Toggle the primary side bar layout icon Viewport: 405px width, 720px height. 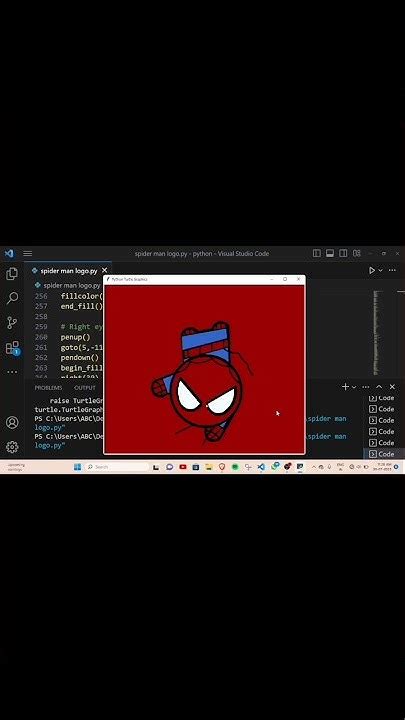(x=316, y=253)
